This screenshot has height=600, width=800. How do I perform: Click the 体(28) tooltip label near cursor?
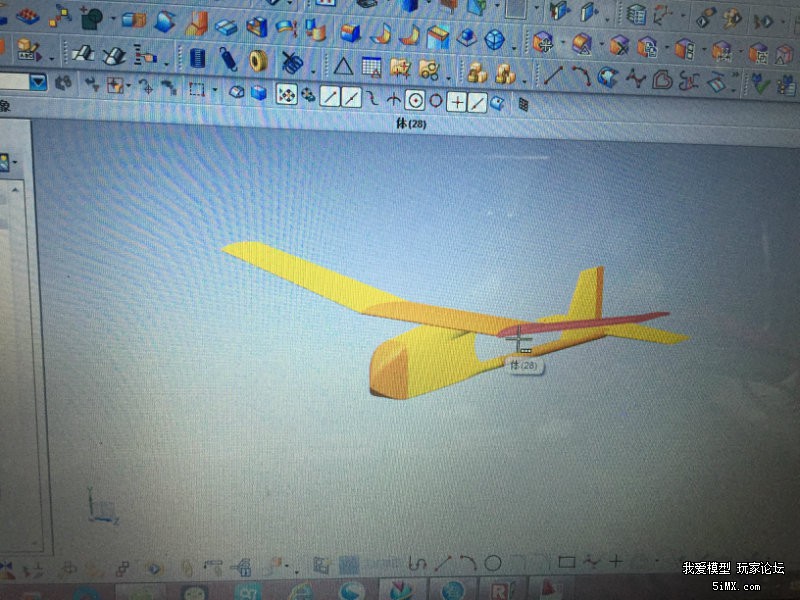coord(523,366)
